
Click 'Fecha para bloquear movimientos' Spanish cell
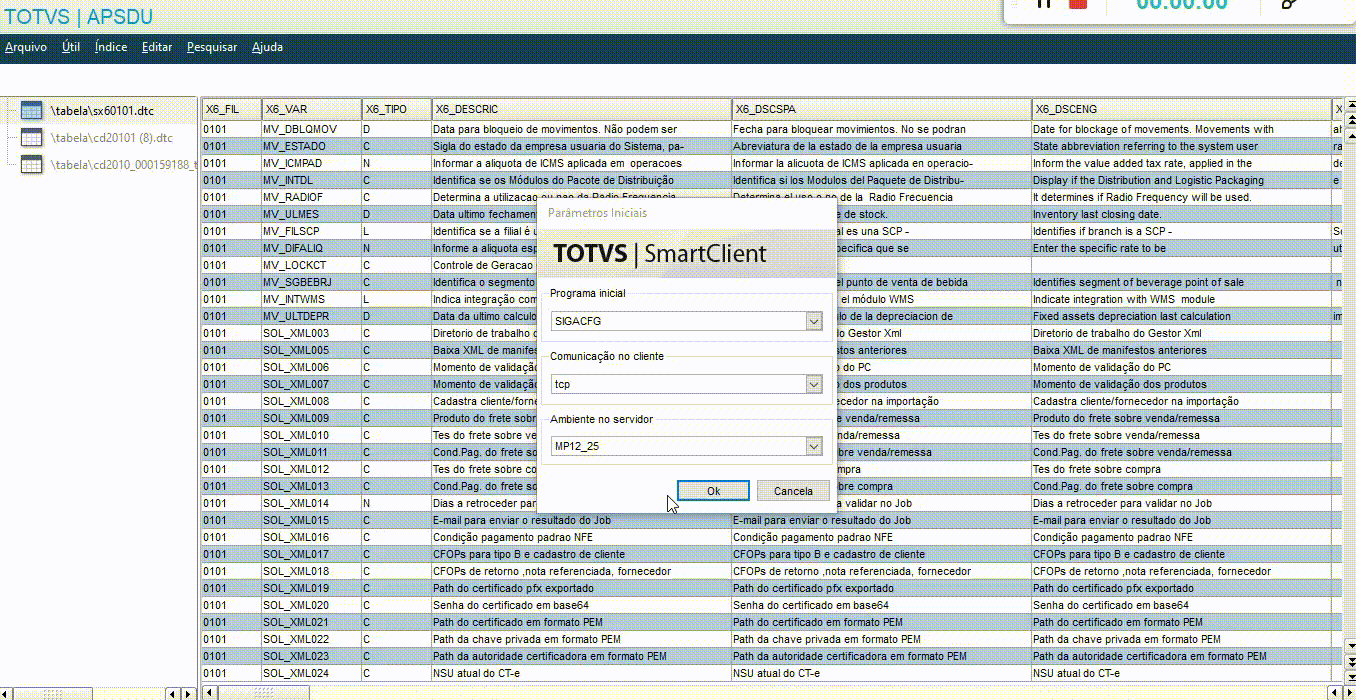pyautogui.click(x=881, y=129)
